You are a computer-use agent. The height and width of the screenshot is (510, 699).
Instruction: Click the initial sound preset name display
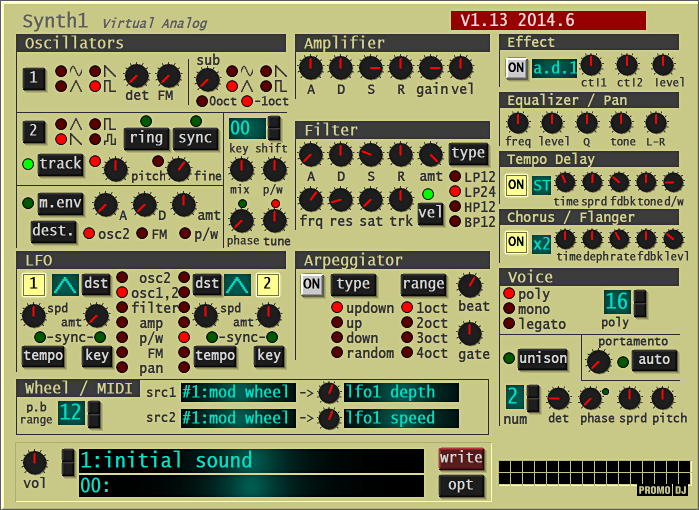coord(250,461)
